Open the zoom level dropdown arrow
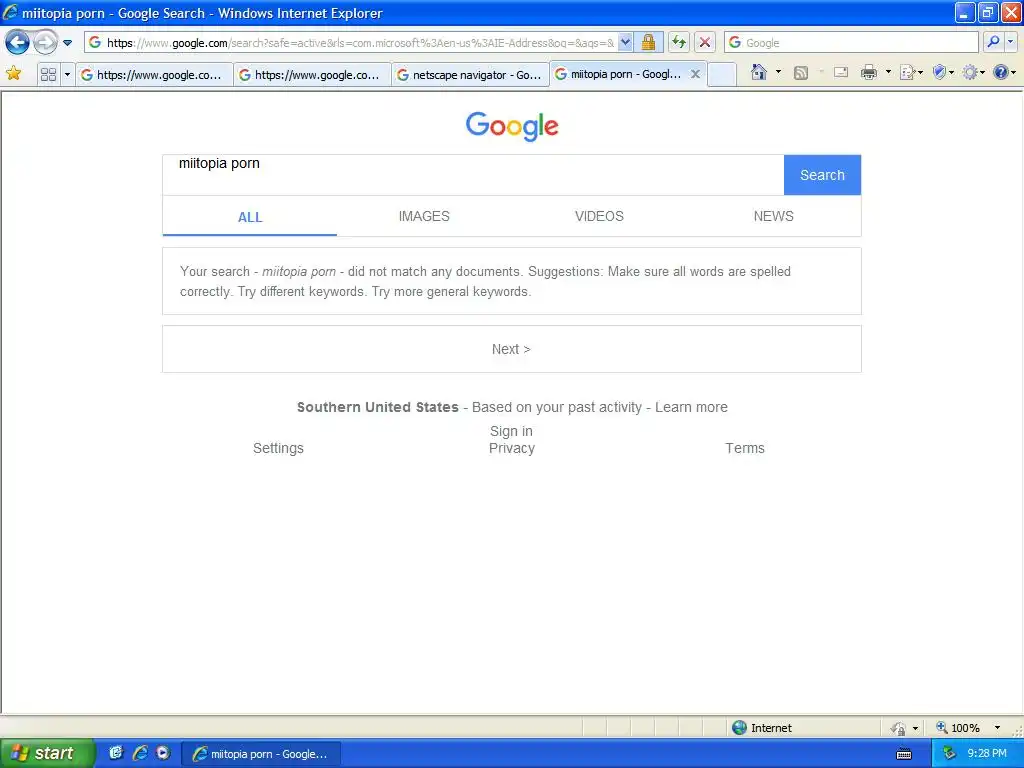The width and height of the screenshot is (1024, 768). click(997, 728)
